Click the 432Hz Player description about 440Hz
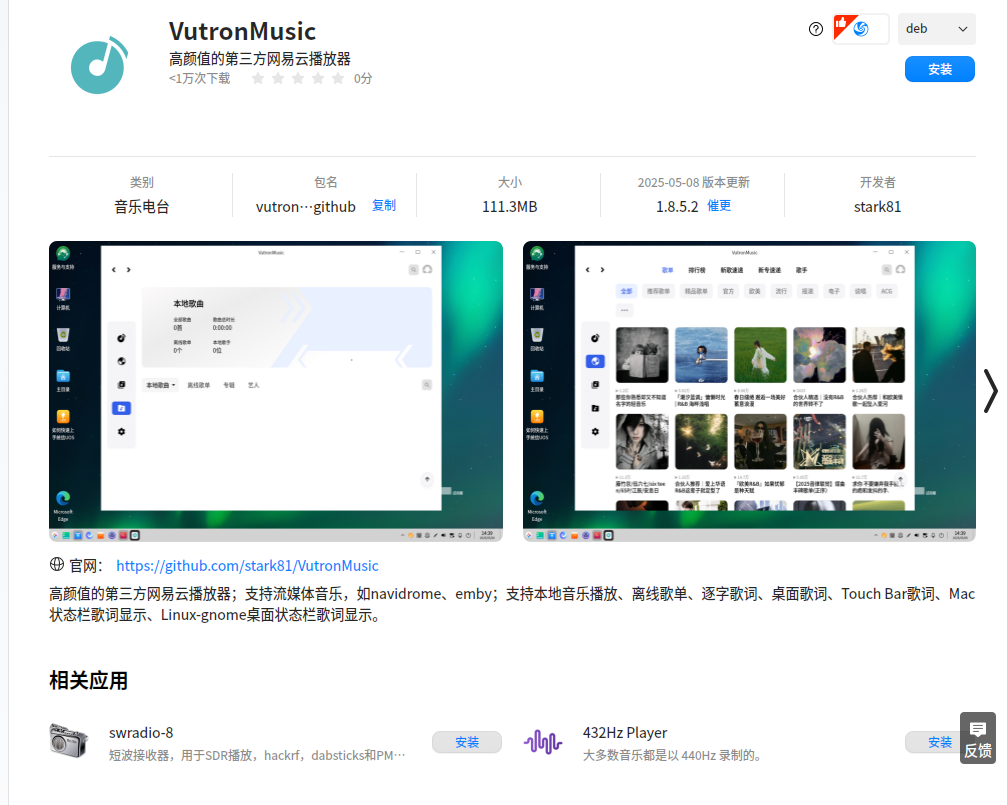Screen dimensions: 1007x805 (672, 756)
